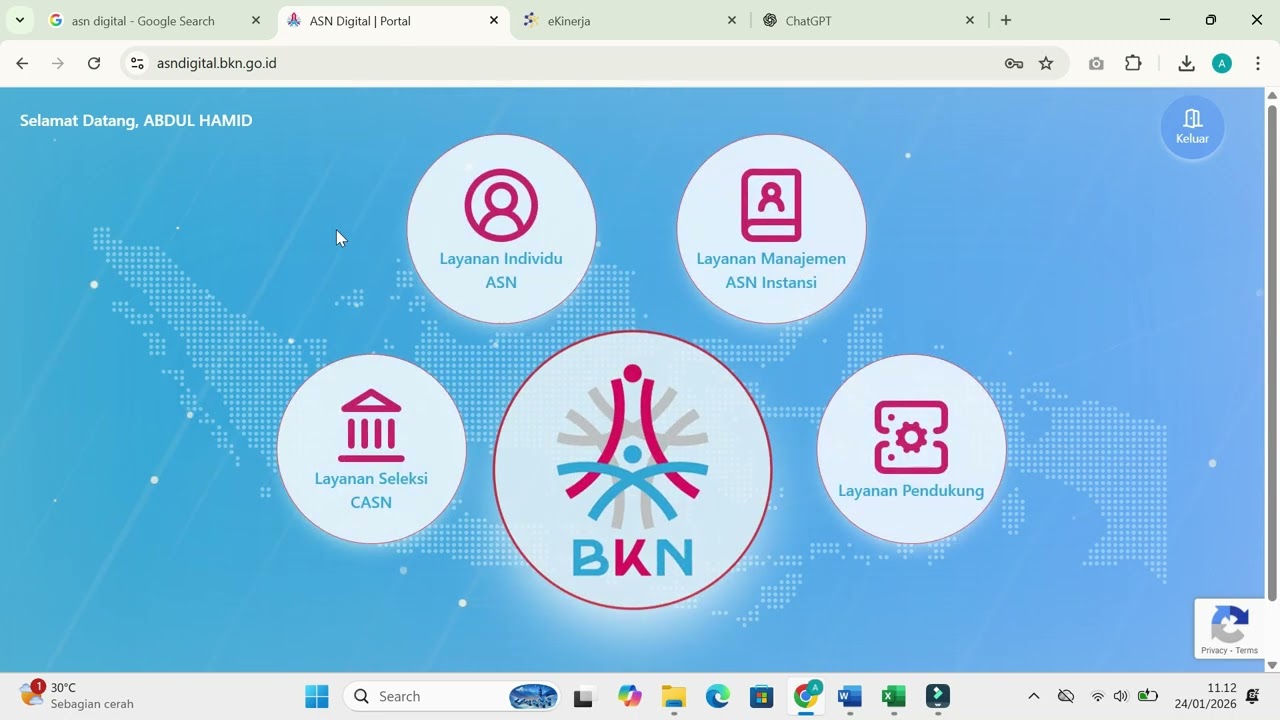Screen dimensions: 1280x720
Task: Bookmark this page with star
Action: [1046, 63]
